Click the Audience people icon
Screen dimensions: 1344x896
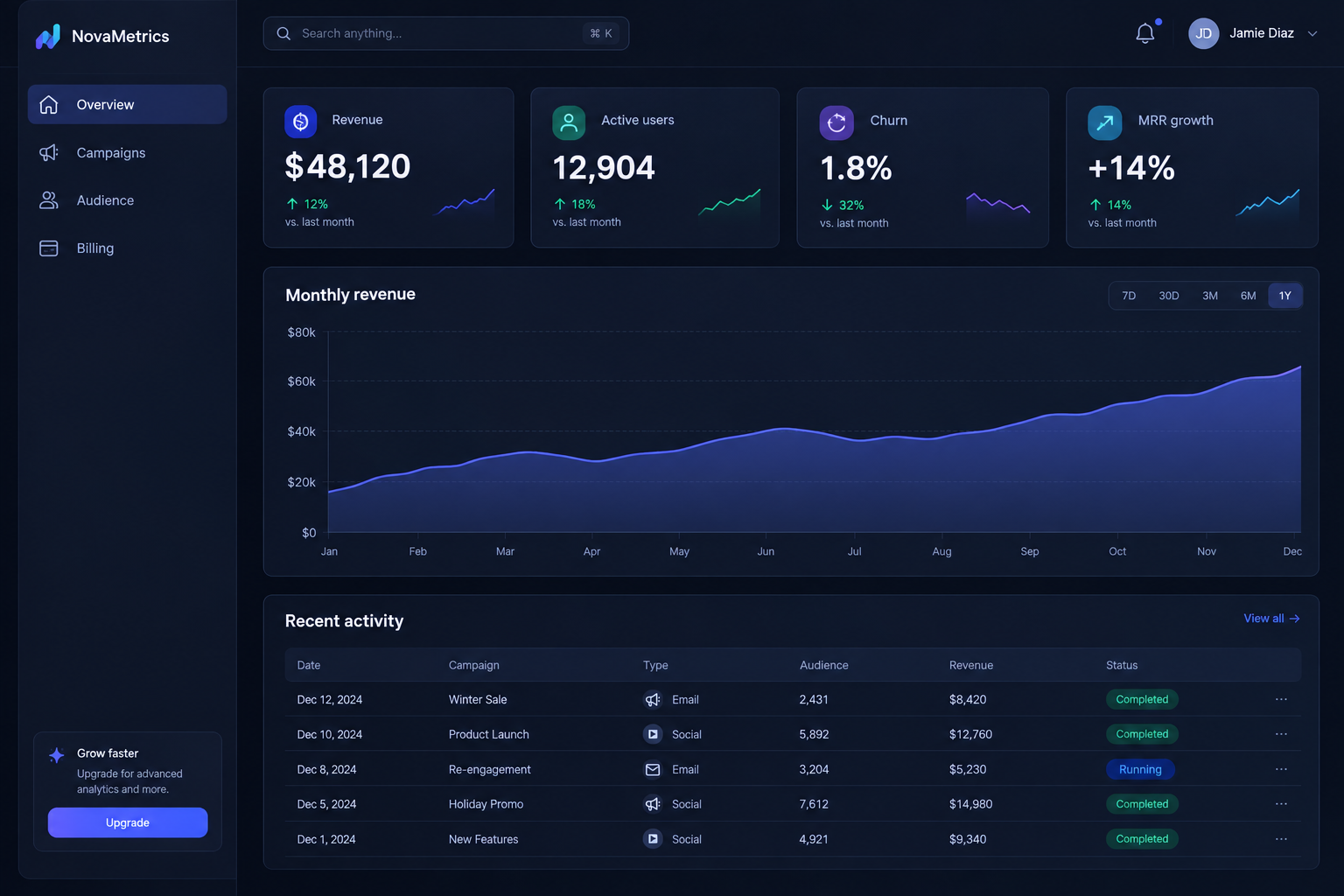[x=49, y=200]
